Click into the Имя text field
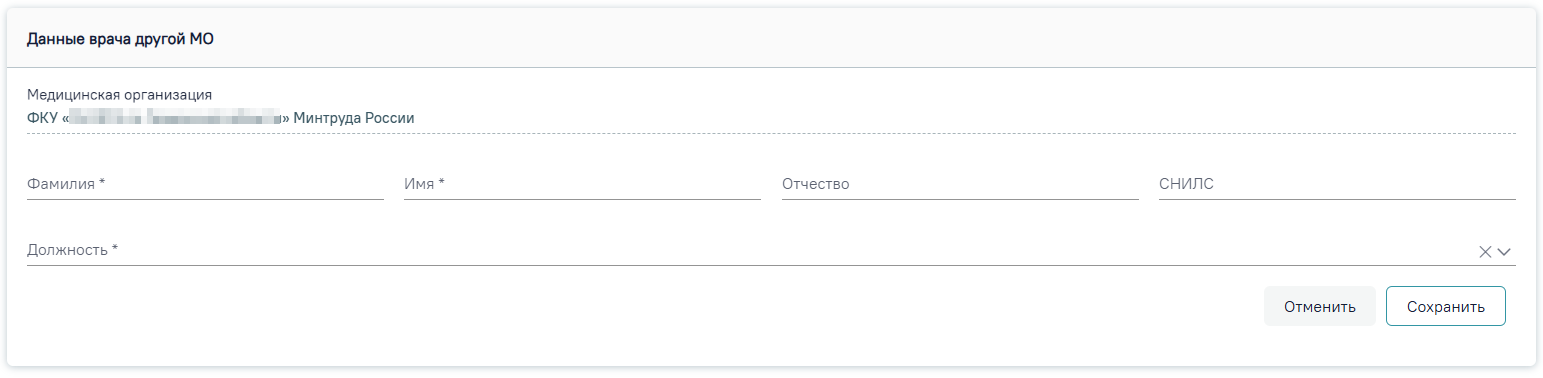This screenshot has width=1543, height=378. (x=582, y=184)
